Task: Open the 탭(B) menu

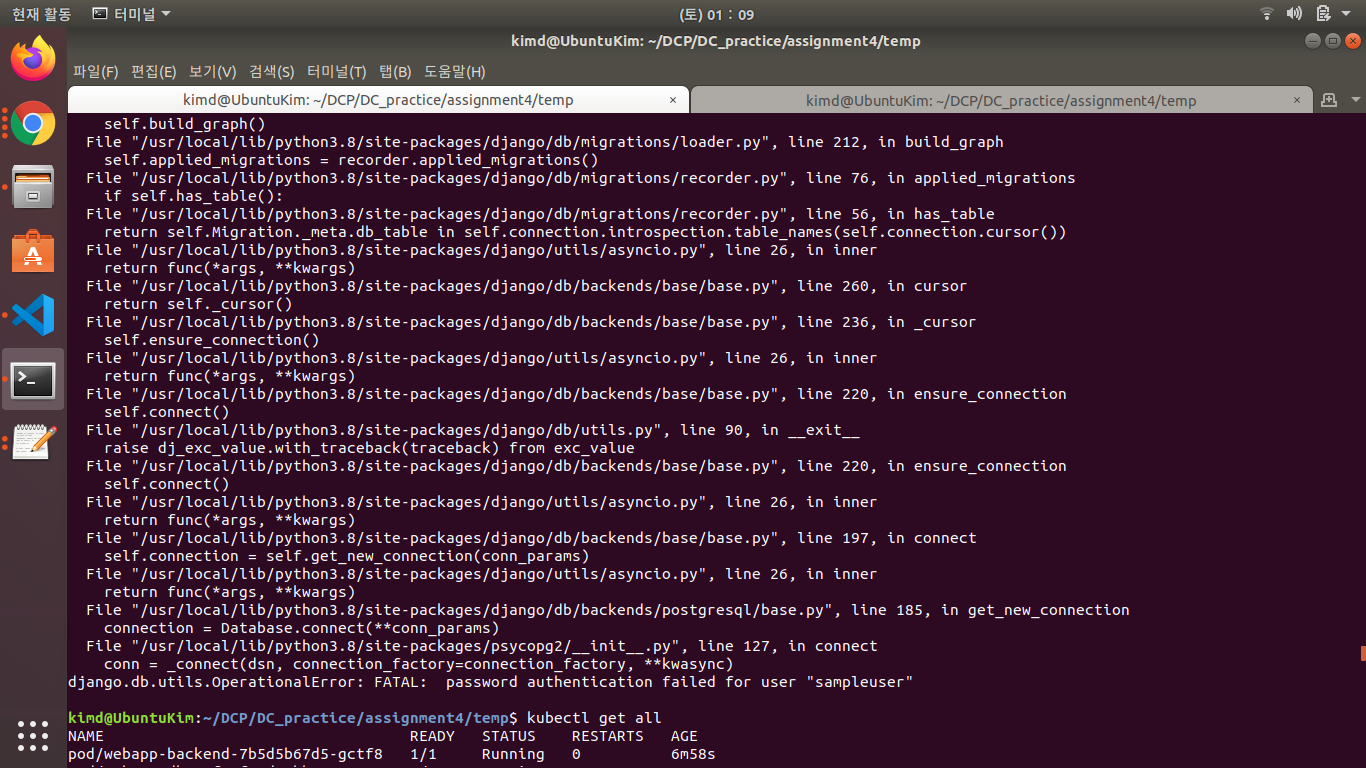Action: (x=395, y=72)
